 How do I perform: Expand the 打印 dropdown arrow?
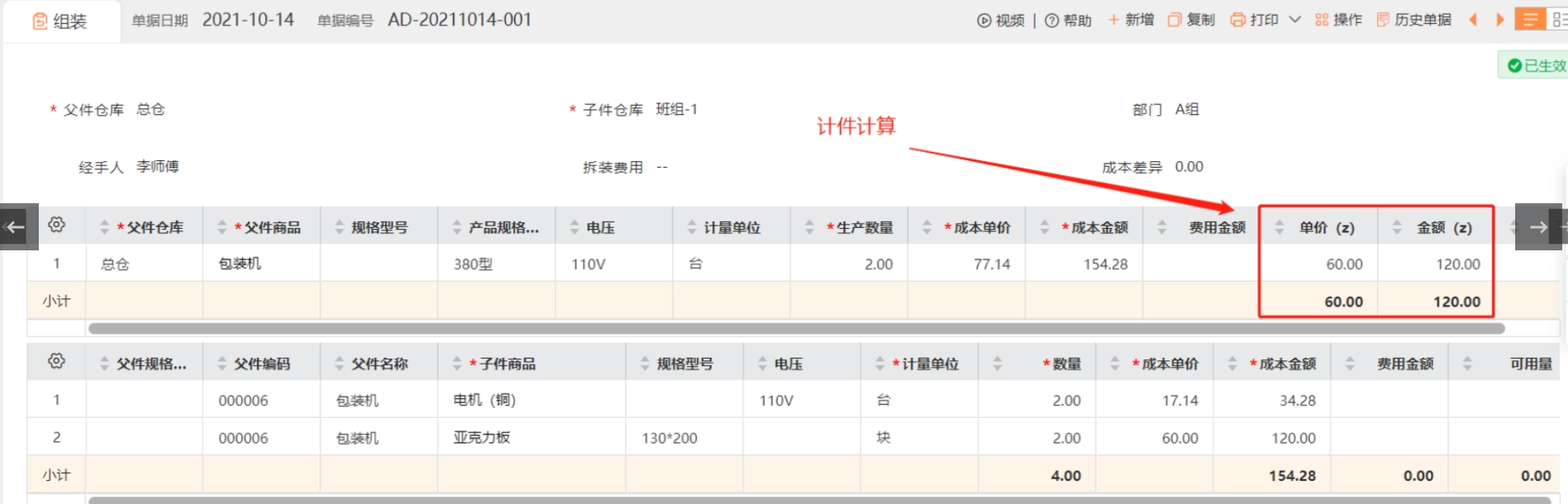(x=1295, y=20)
